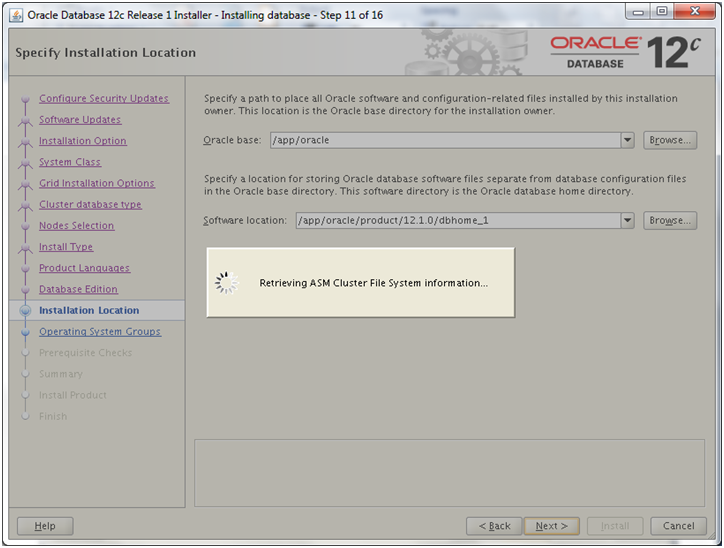Click the Operating System Groups step bullet
The height and width of the screenshot is (548, 724).
tap(25, 332)
